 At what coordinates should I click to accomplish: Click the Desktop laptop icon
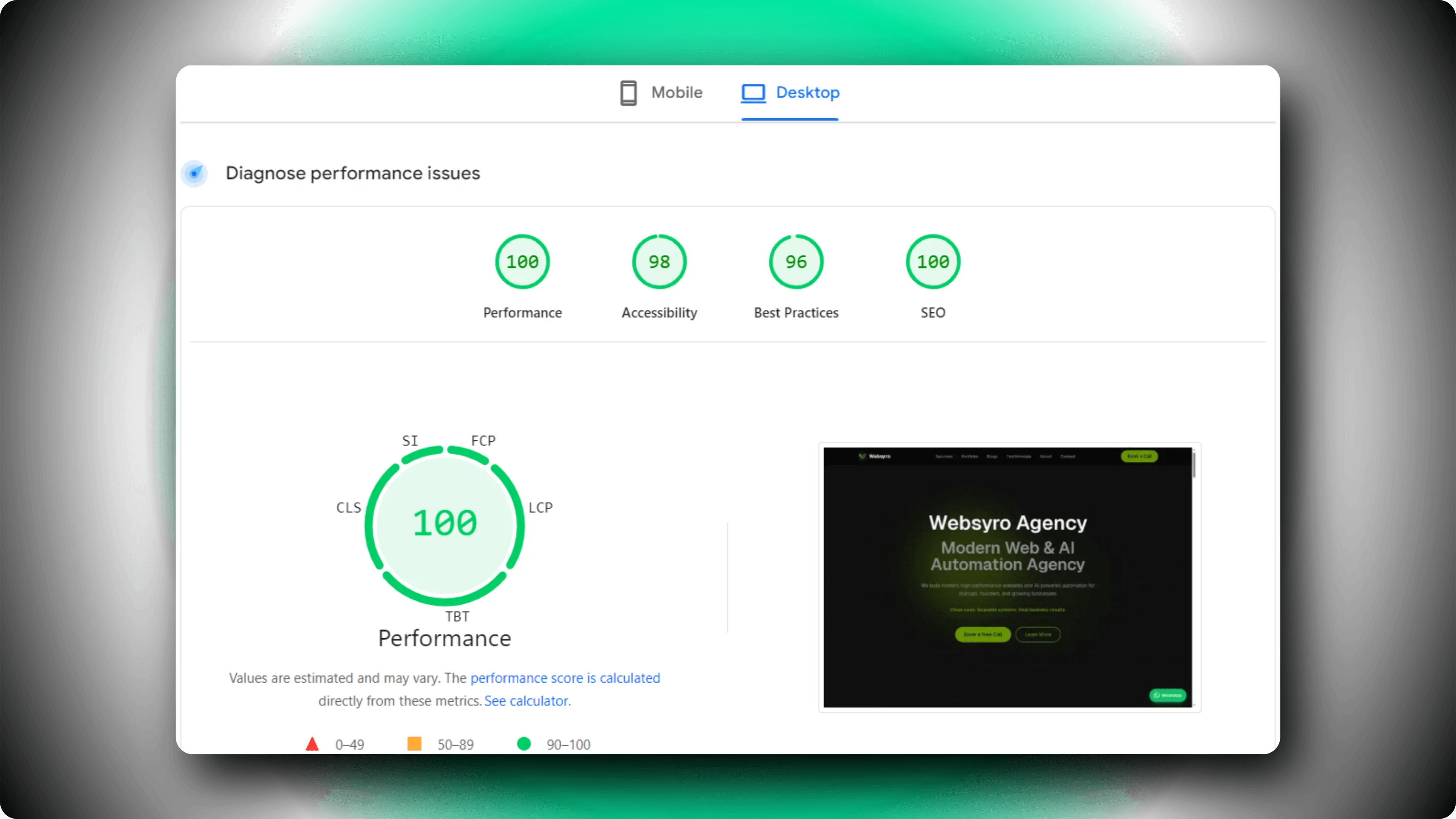(x=753, y=93)
